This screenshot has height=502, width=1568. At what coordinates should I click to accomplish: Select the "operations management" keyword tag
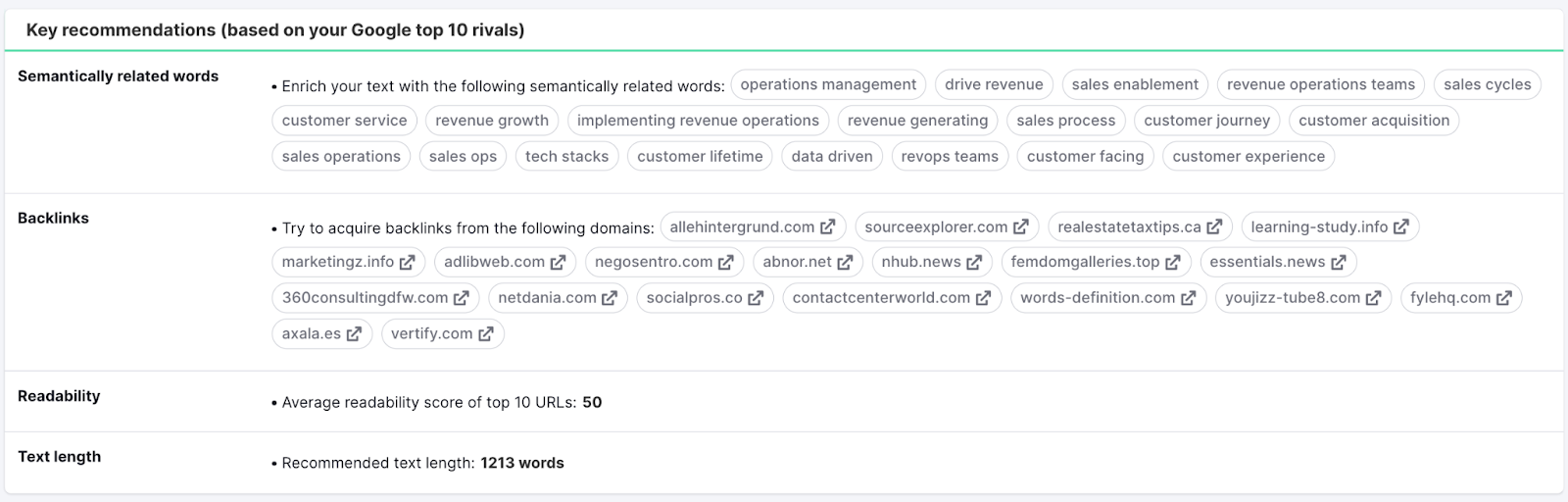point(828,85)
